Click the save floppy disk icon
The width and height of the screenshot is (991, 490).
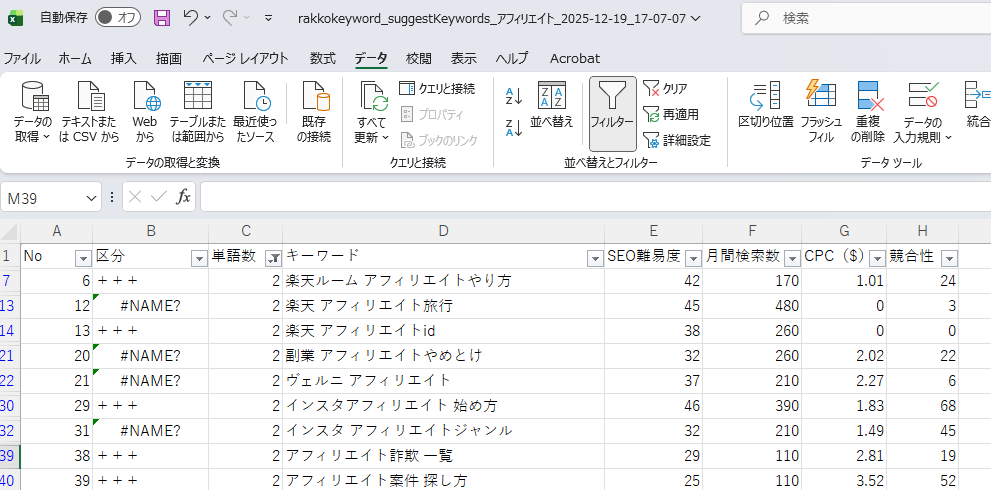point(162,18)
